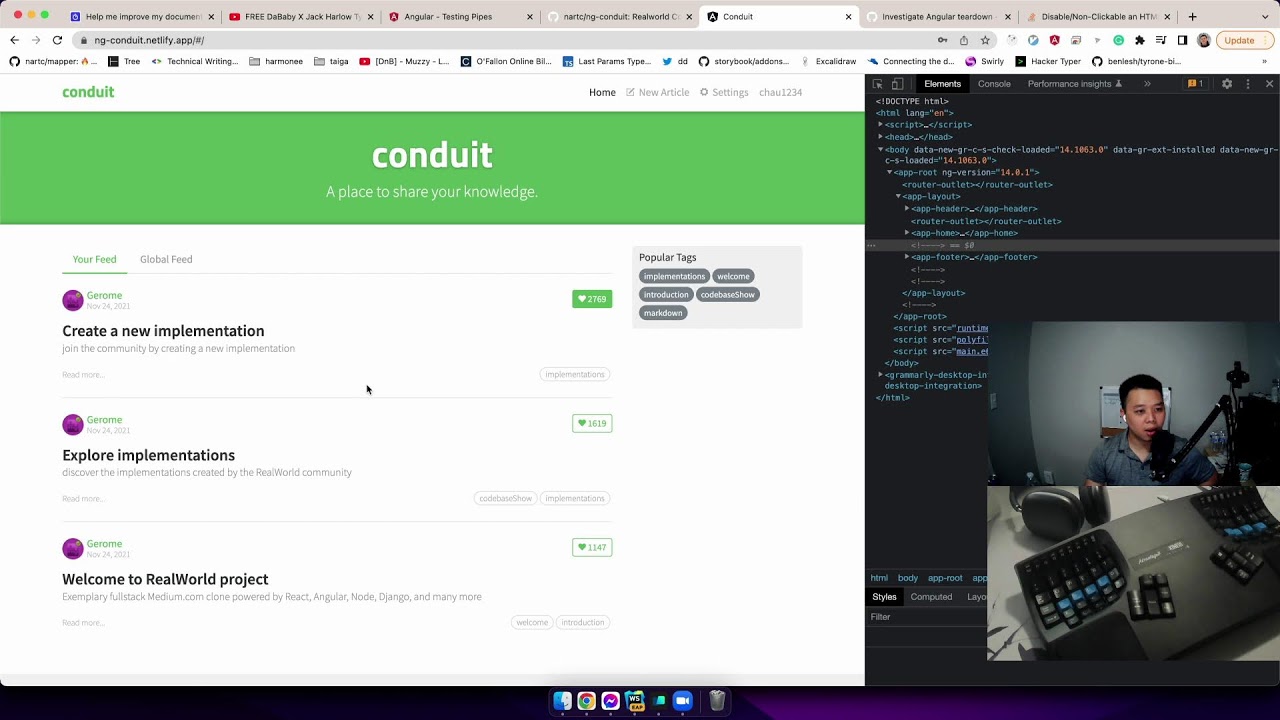Filter by the markdown popular tag
Viewport: 1280px width, 720px height.
point(663,313)
